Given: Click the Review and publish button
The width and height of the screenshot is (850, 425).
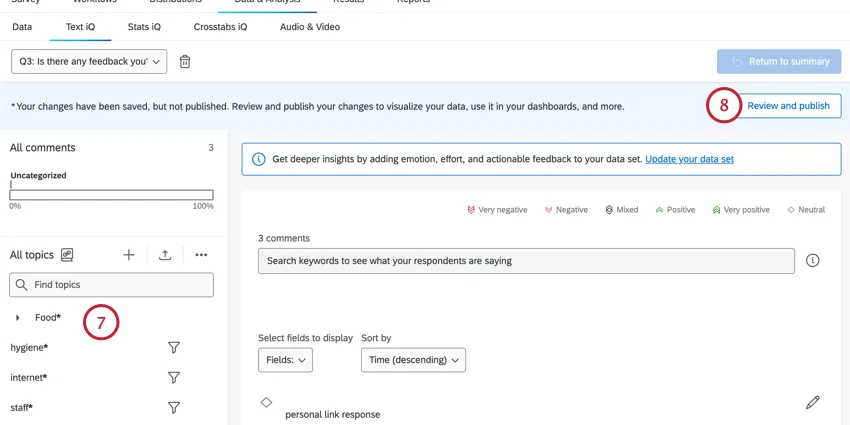Looking at the screenshot, I should tap(788, 106).
